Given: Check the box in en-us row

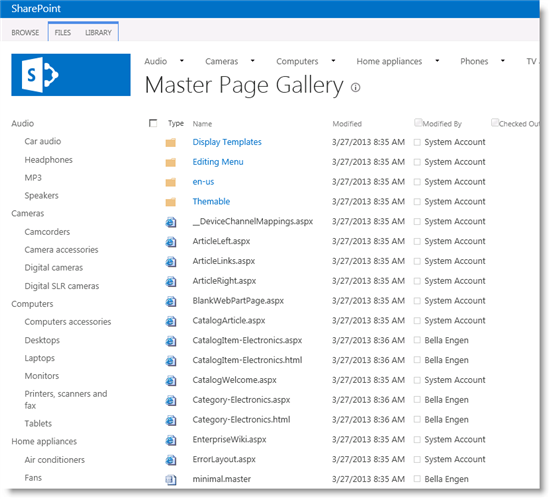Looking at the screenshot, I should (x=417, y=182).
